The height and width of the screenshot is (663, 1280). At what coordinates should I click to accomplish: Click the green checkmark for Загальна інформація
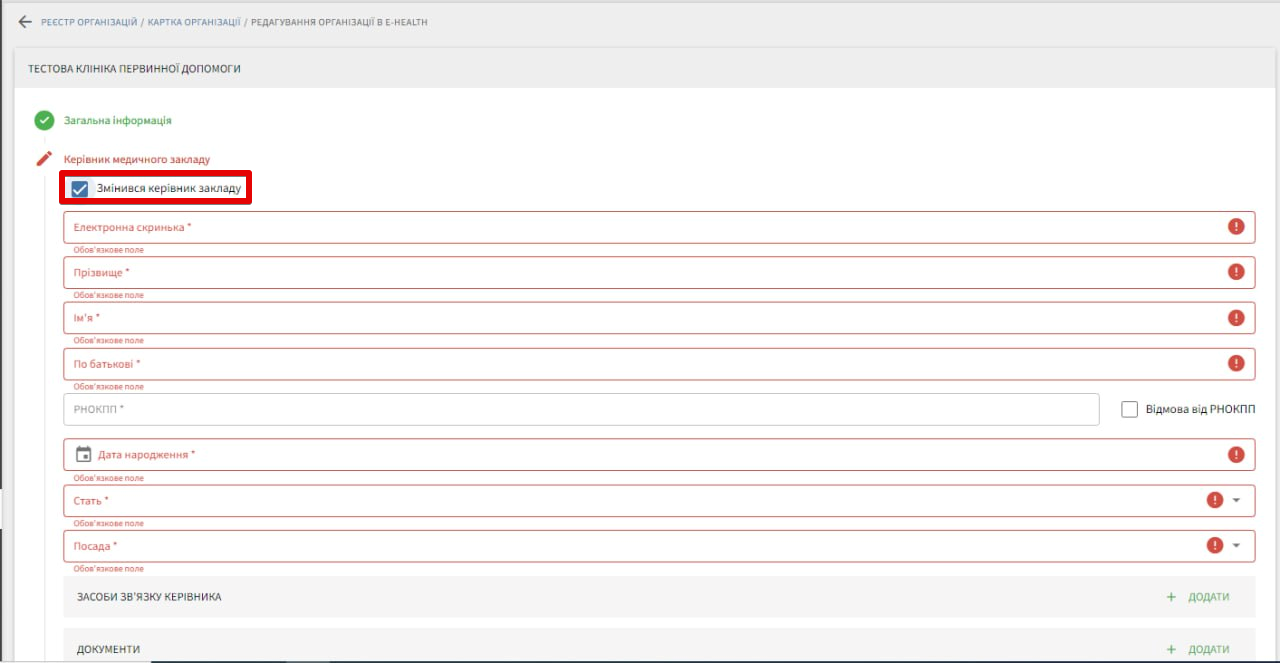coord(44,121)
